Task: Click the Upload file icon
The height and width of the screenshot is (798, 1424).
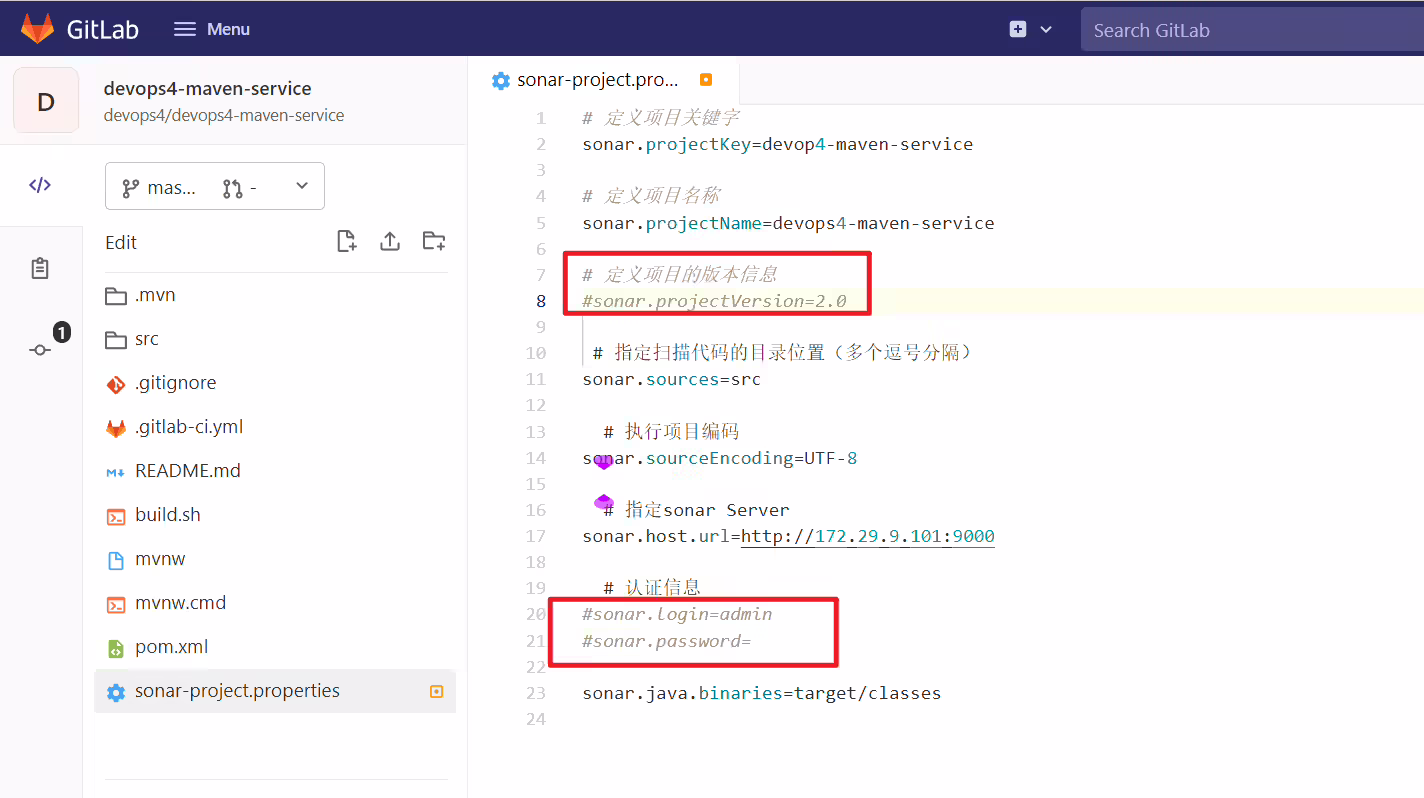Action: pos(390,241)
